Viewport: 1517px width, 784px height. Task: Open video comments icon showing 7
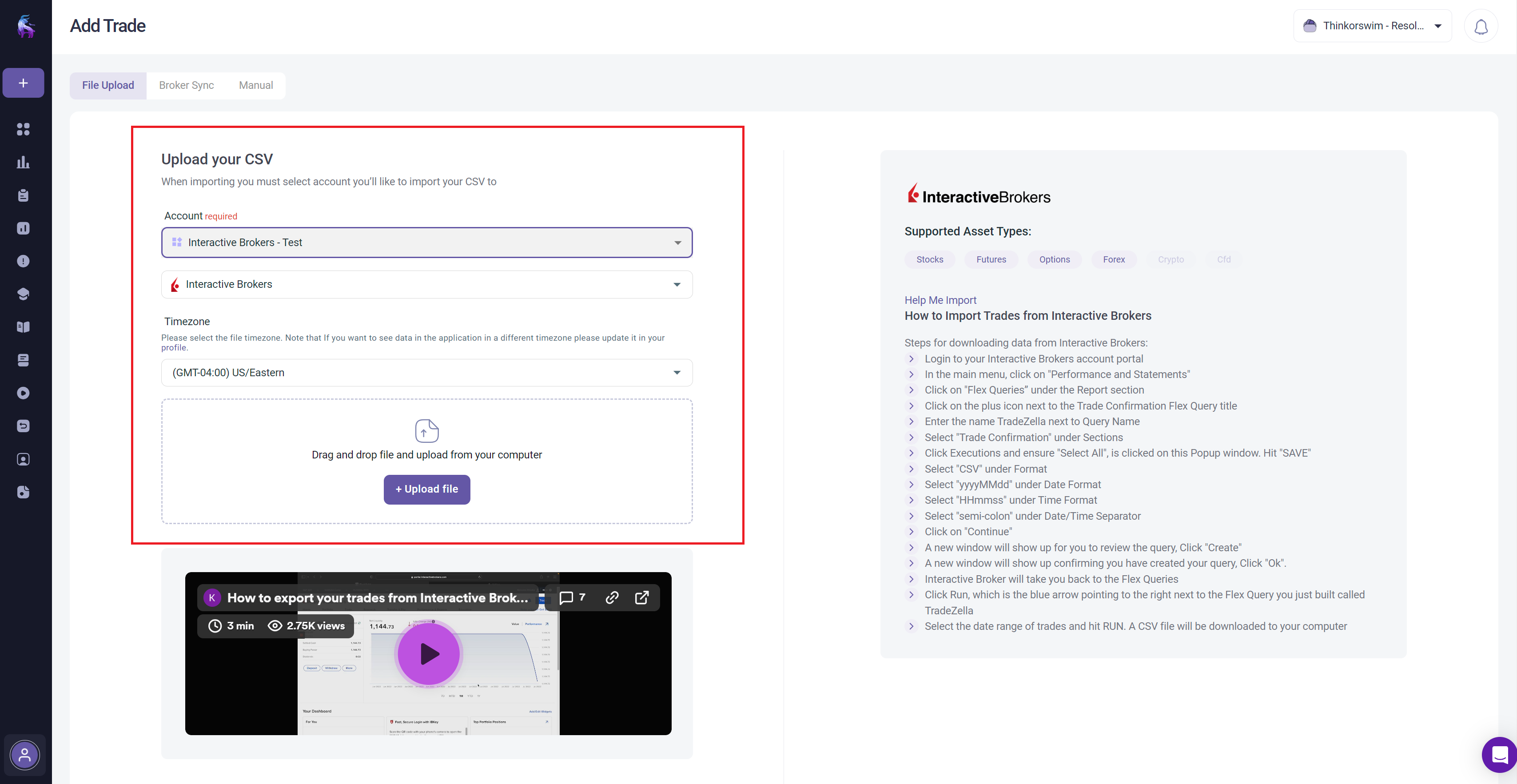(572, 597)
